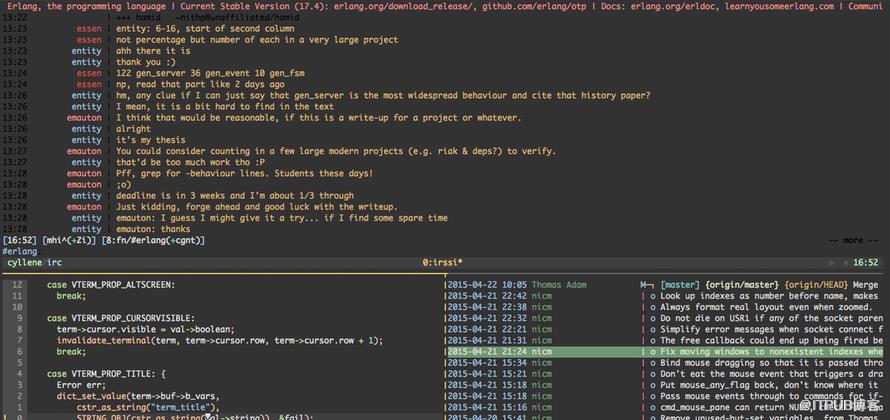Image resolution: width=890 pixels, height=420 pixels.
Task: Select the 0:irssi tmux window tab
Action: point(443,263)
